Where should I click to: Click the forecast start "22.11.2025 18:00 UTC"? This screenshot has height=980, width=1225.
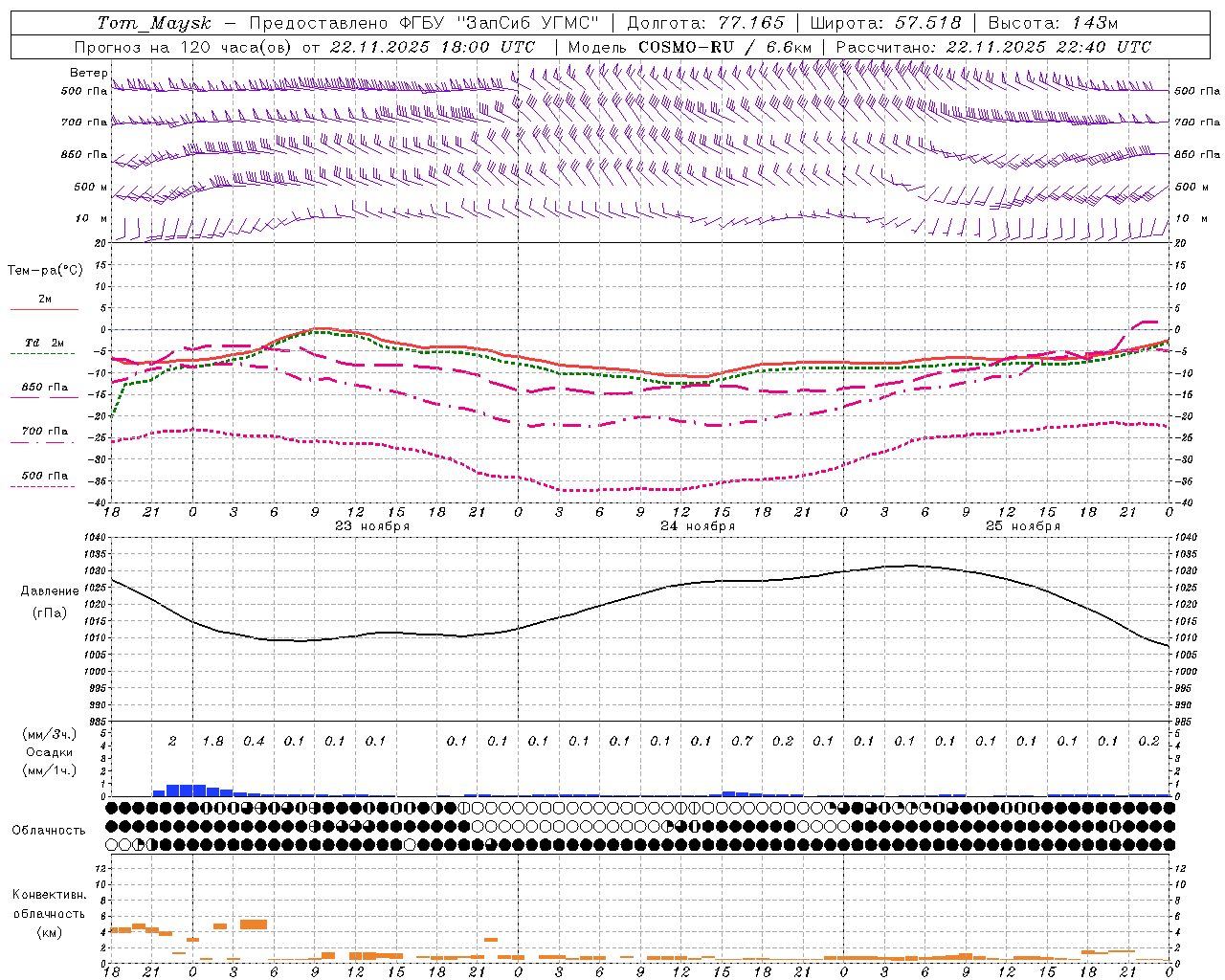pyautogui.click(x=433, y=47)
